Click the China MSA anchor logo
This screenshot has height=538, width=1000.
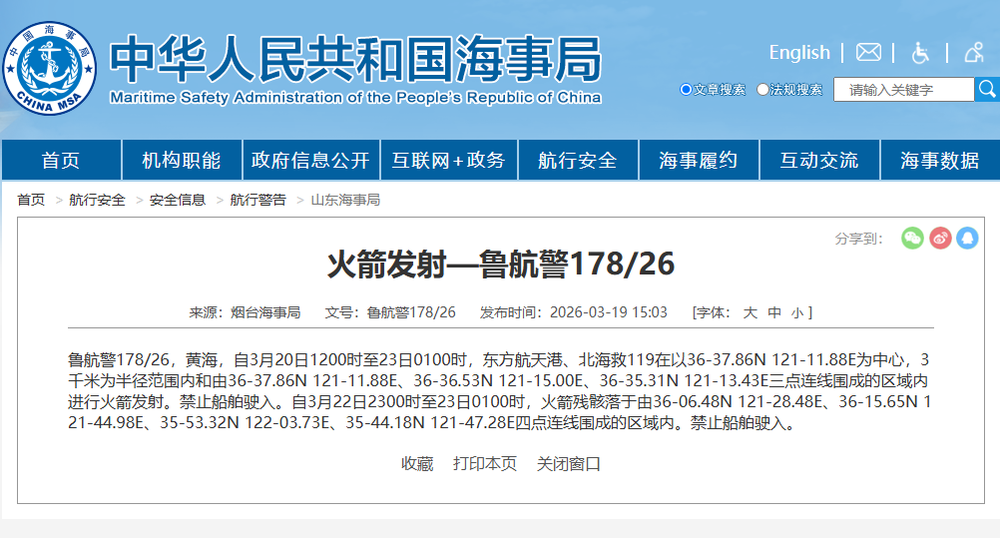point(50,69)
